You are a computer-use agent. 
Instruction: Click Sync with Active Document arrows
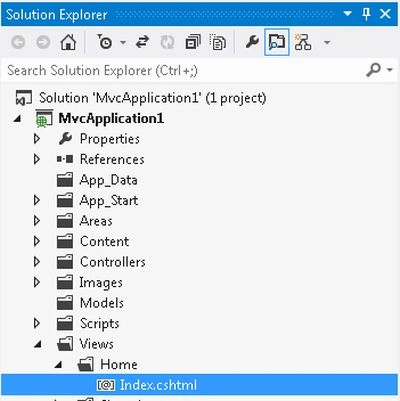[142, 42]
